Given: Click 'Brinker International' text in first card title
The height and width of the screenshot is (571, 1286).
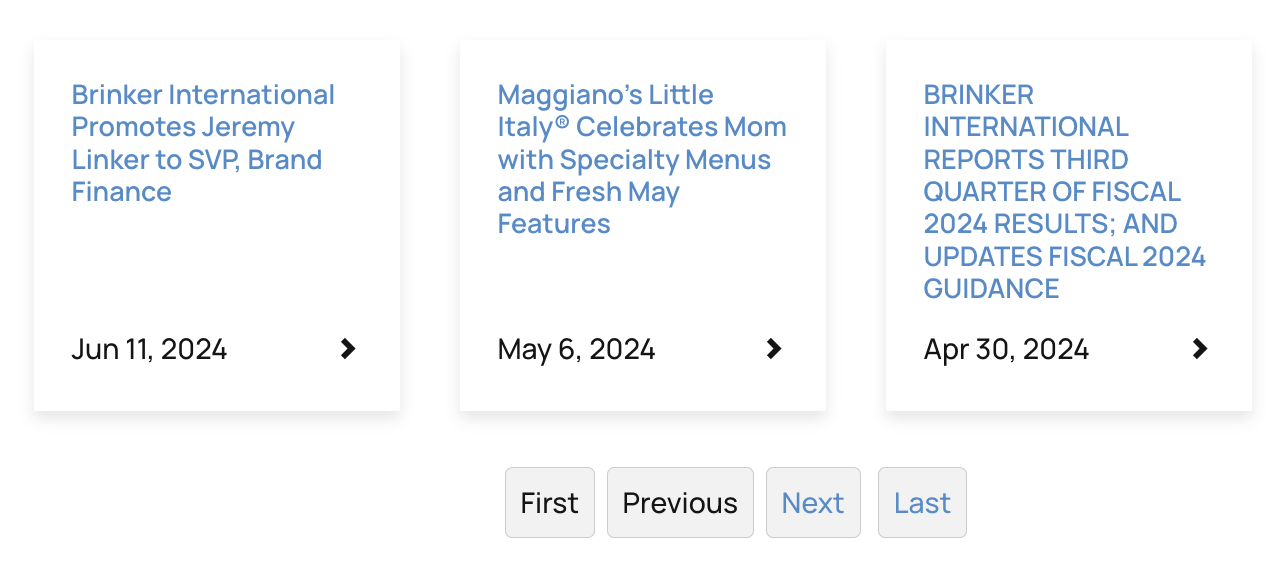Looking at the screenshot, I should (203, 95).
